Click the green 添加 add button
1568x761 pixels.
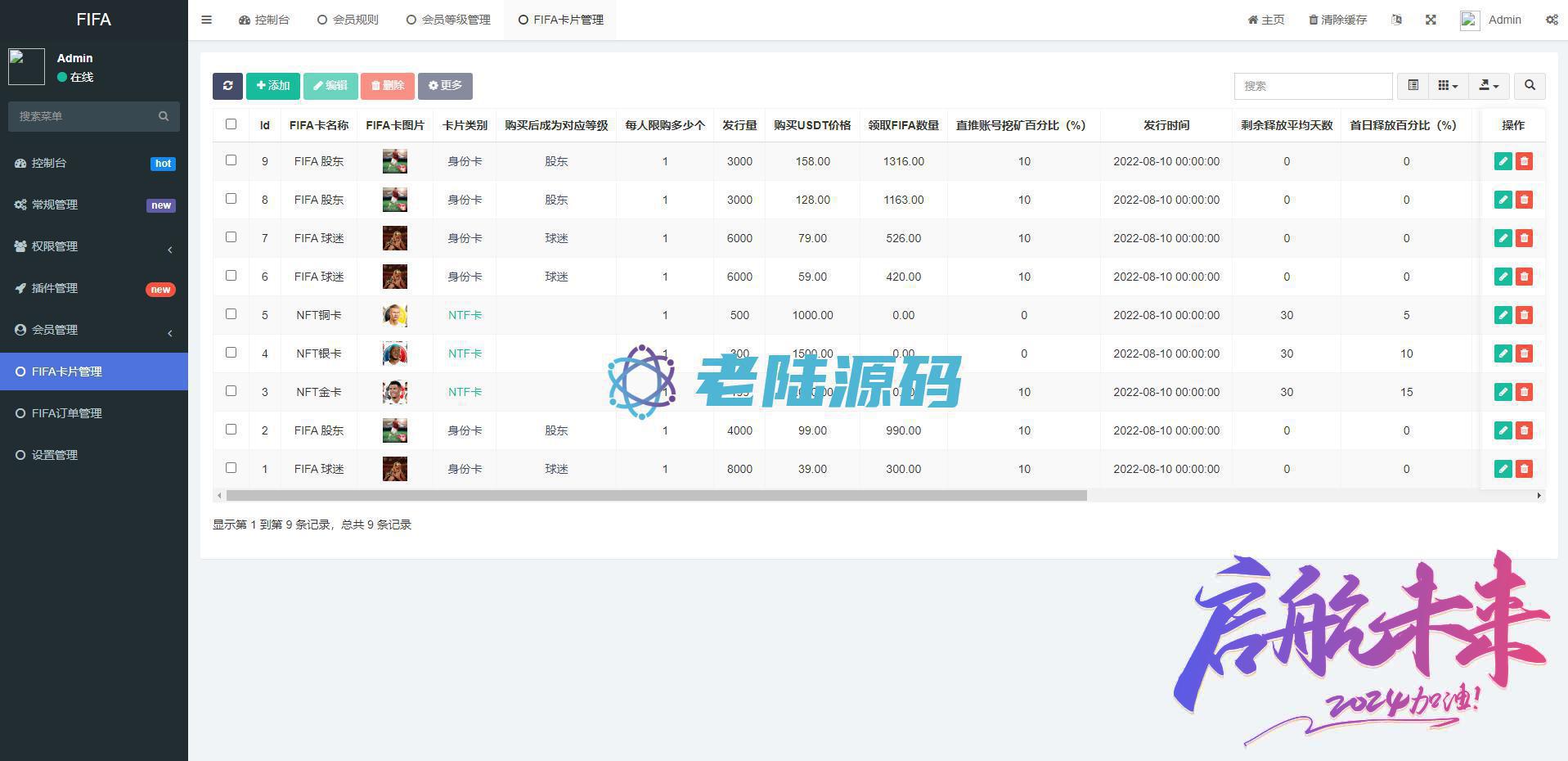(x=273, y=86)
